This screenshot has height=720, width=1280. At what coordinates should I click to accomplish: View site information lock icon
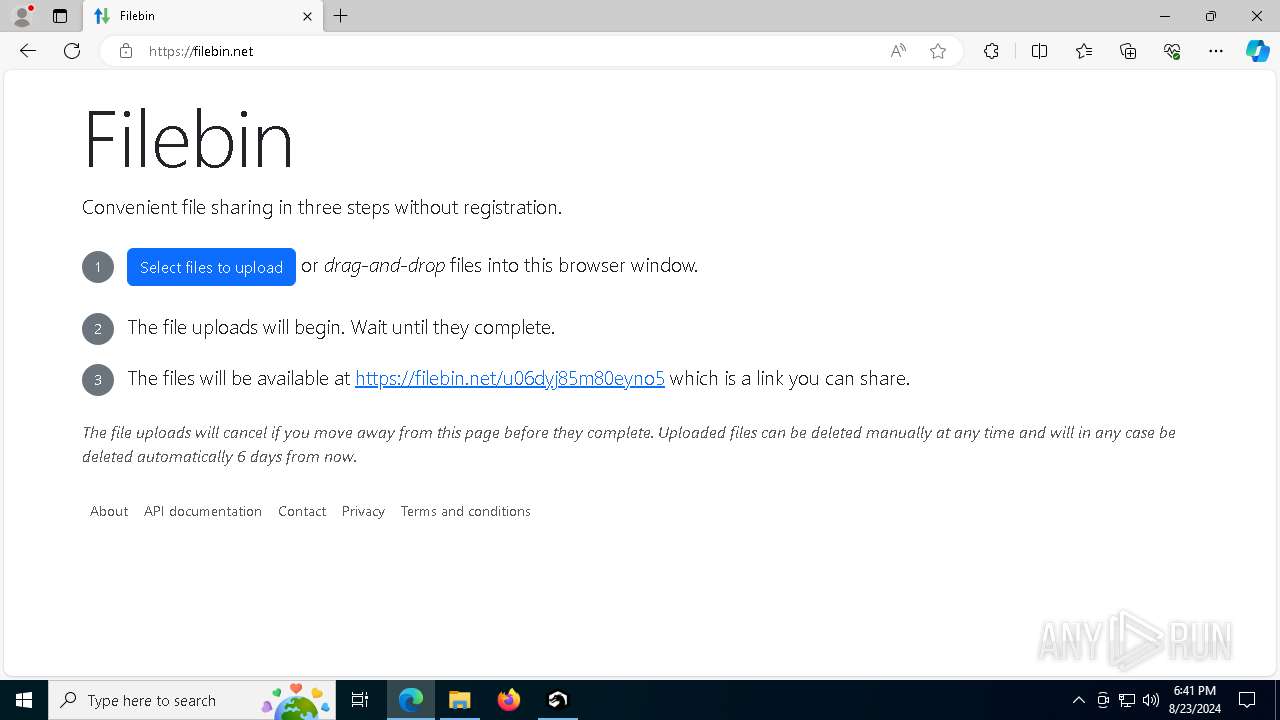126,51
